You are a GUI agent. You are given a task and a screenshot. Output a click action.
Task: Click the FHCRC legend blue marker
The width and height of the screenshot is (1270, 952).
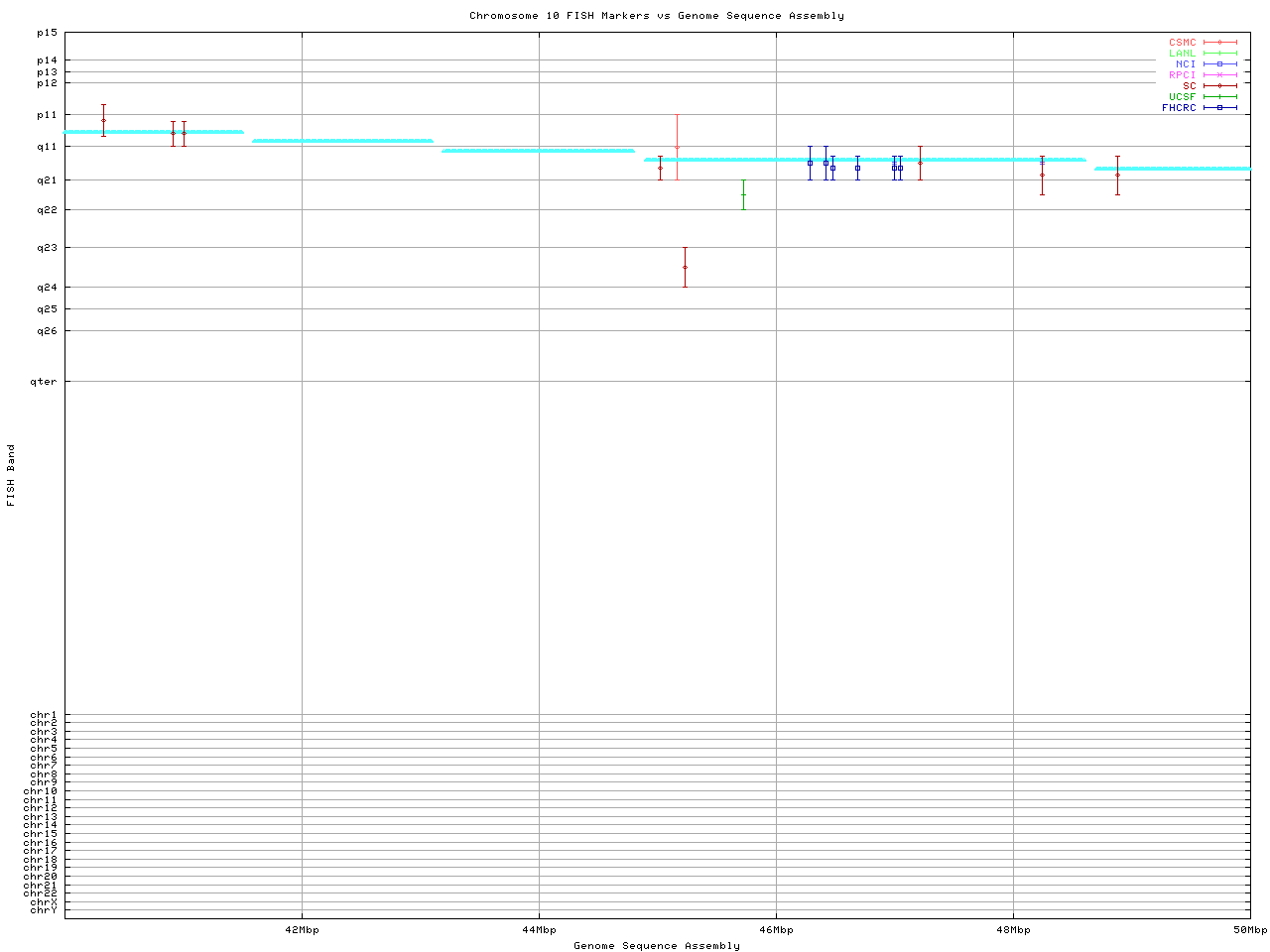click(x=1219, y=108)
